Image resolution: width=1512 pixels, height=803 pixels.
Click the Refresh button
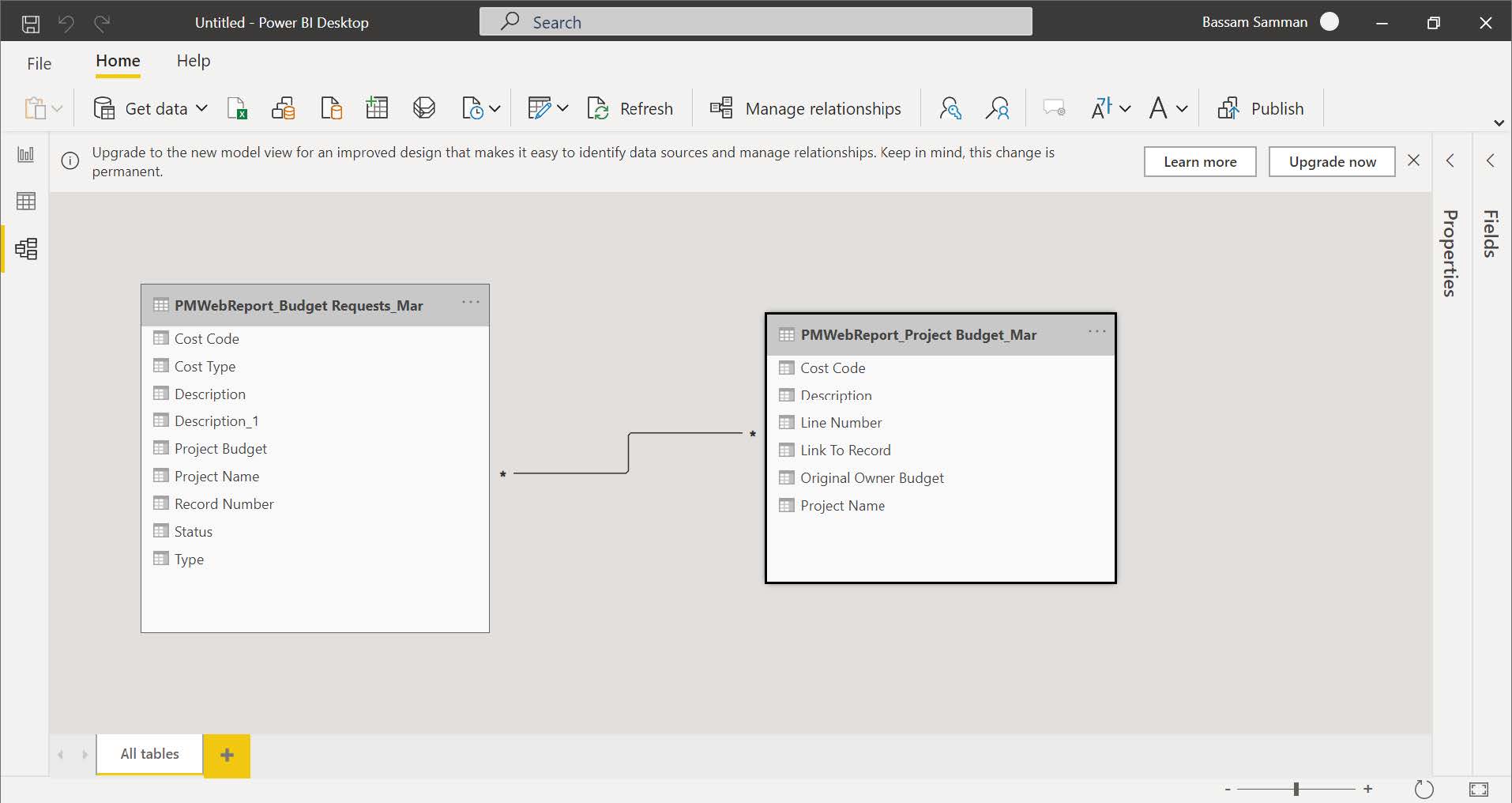pyautogui.click(x=630, y=108)
